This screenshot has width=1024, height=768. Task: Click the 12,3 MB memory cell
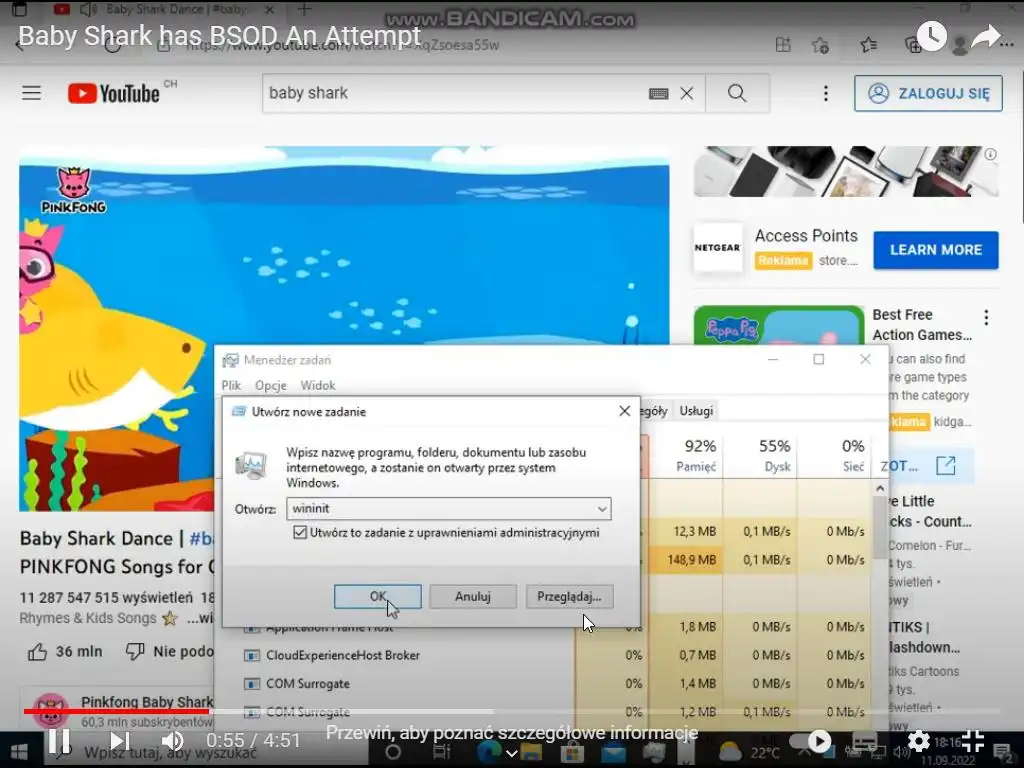click(x=686, y=532)
